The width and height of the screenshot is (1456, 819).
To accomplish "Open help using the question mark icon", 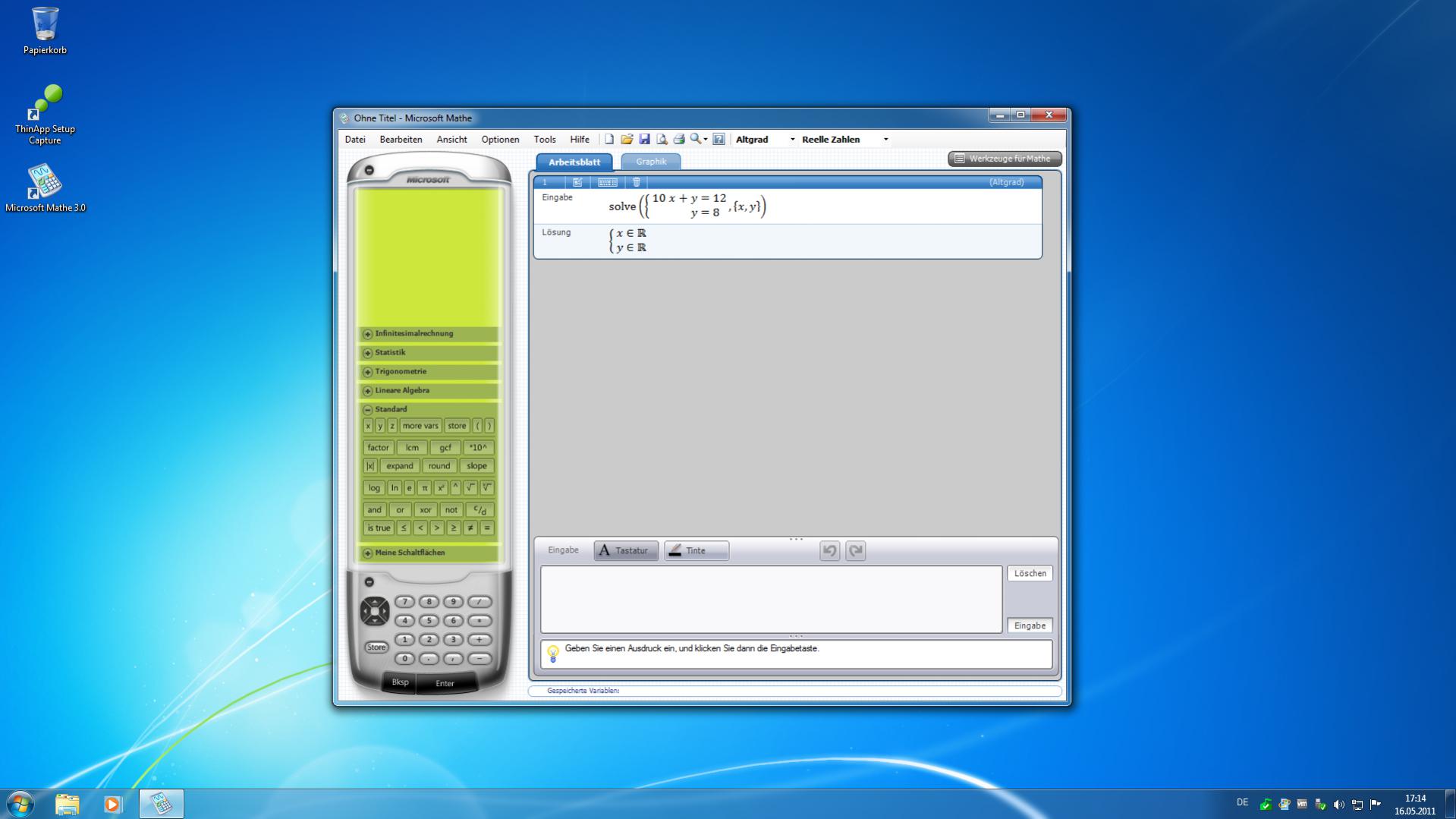I will point(719,139).
